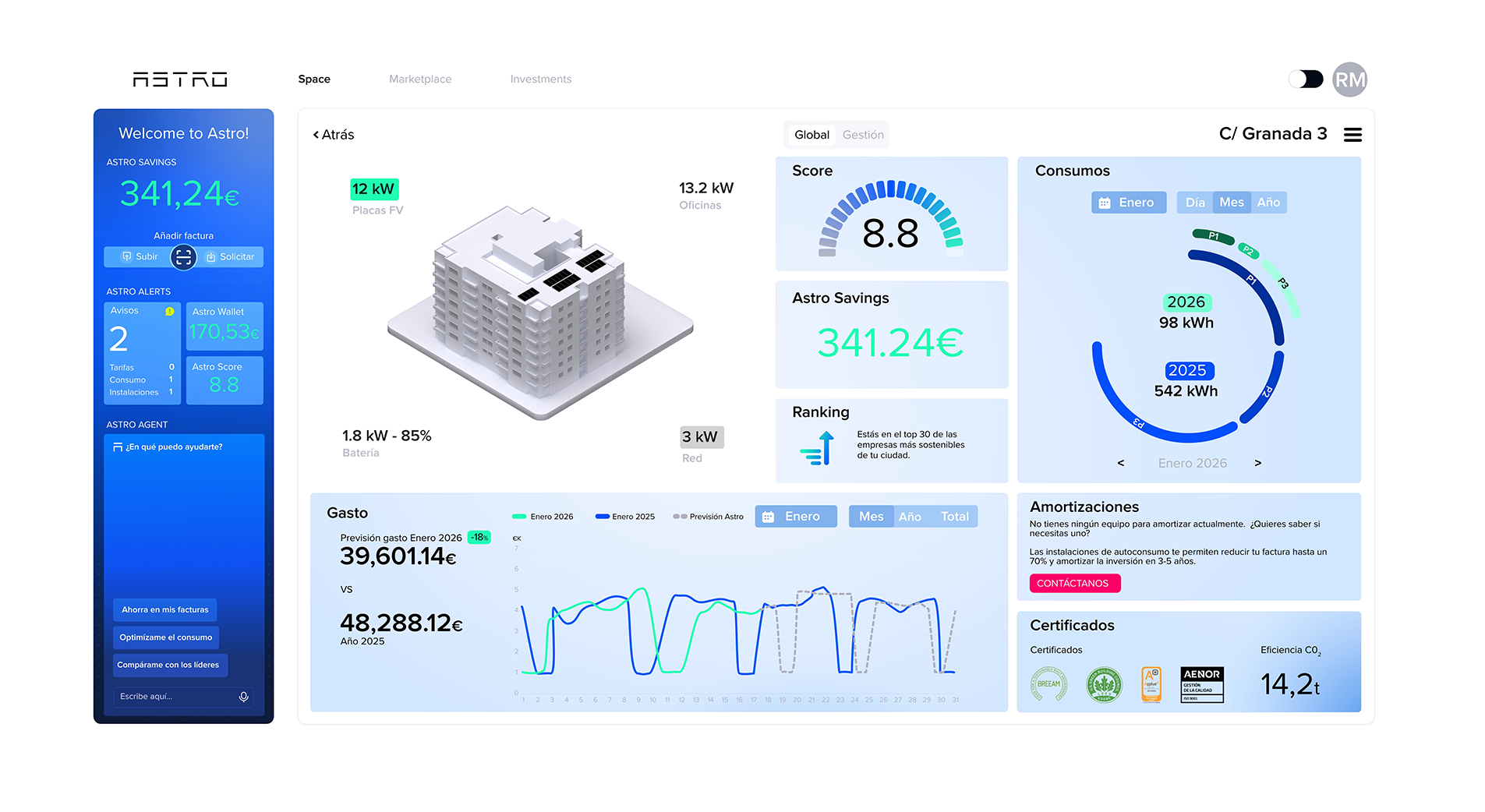
Task: Click the RM user avatar
Action: pyautogui.click(x=1349, y=79)
